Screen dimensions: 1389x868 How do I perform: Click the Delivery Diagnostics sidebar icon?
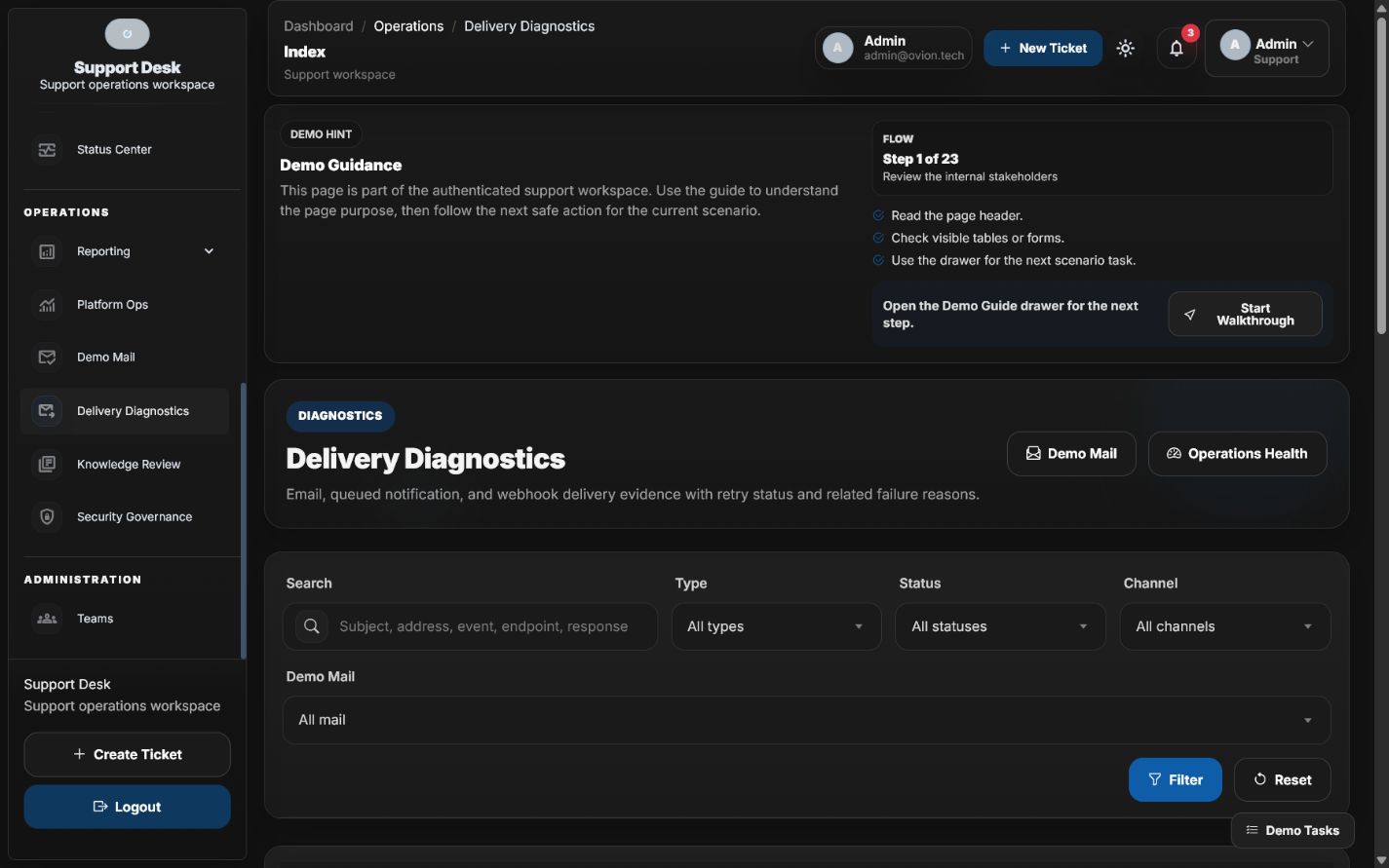click(47, 411)
